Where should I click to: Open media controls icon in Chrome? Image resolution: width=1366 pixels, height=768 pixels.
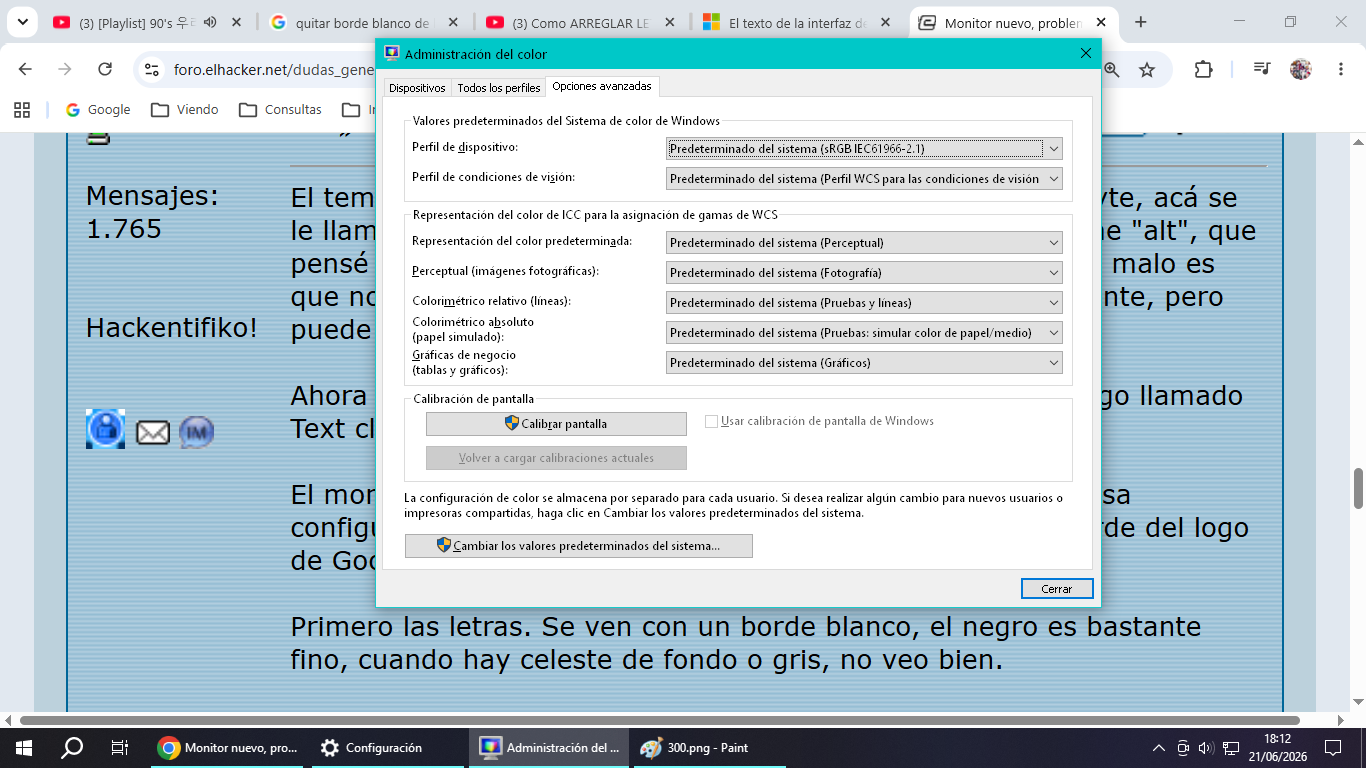(1262, 69)
